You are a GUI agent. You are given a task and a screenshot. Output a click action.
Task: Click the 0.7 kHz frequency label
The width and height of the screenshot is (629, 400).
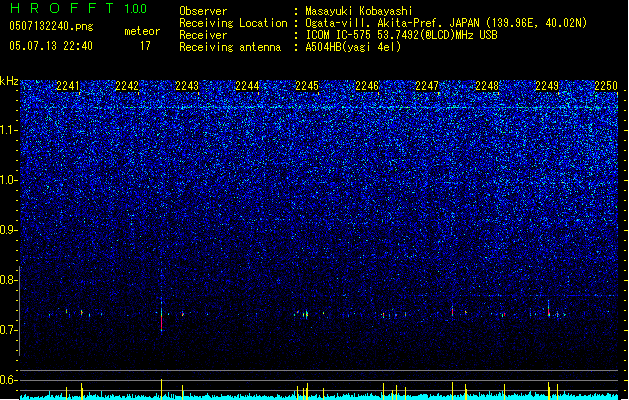coord(9,330)
